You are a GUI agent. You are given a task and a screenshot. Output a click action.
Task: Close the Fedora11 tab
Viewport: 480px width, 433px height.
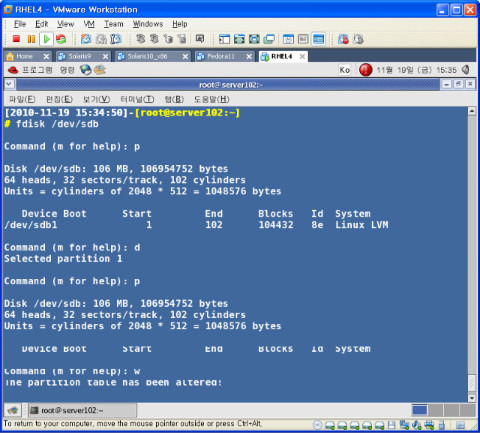coord(249,56)
